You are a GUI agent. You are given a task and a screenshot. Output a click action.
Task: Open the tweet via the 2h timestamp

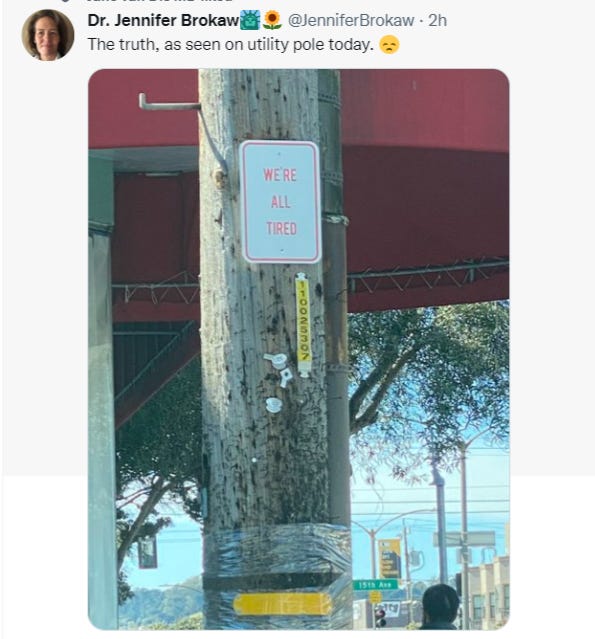pos(437,20)
